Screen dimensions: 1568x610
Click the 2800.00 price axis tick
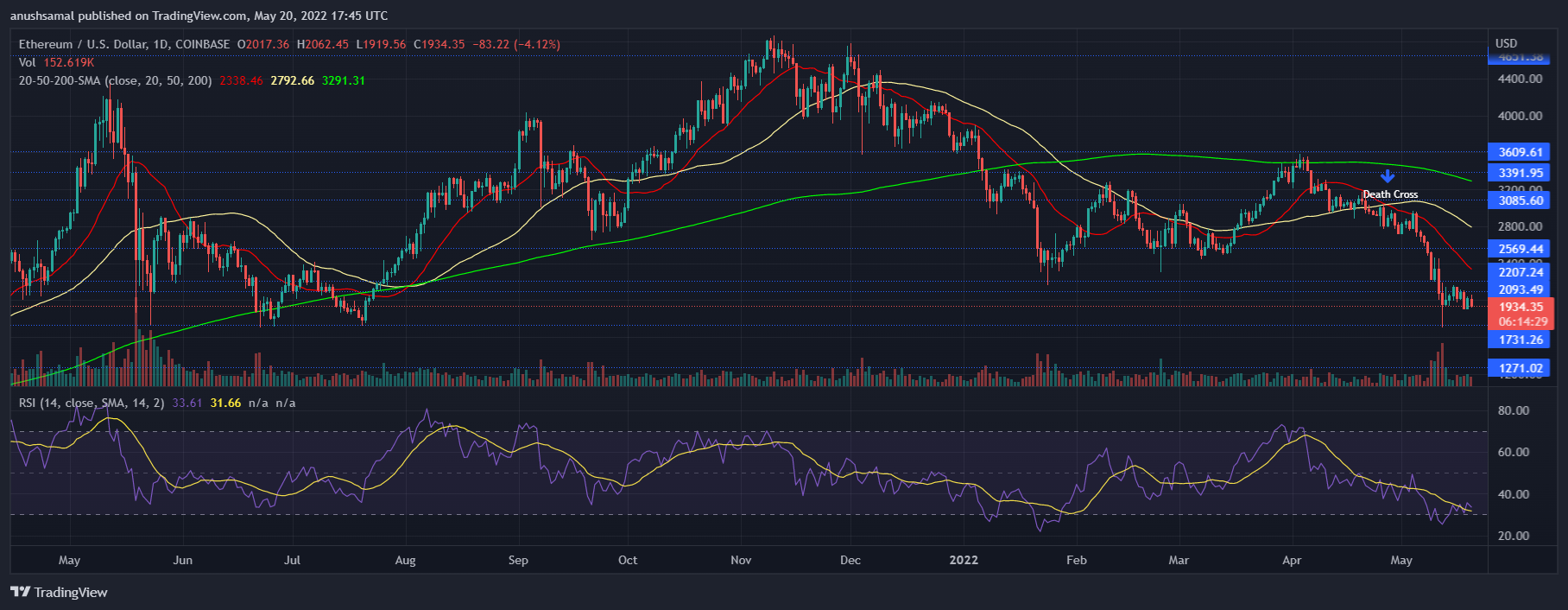[1520, 226]
